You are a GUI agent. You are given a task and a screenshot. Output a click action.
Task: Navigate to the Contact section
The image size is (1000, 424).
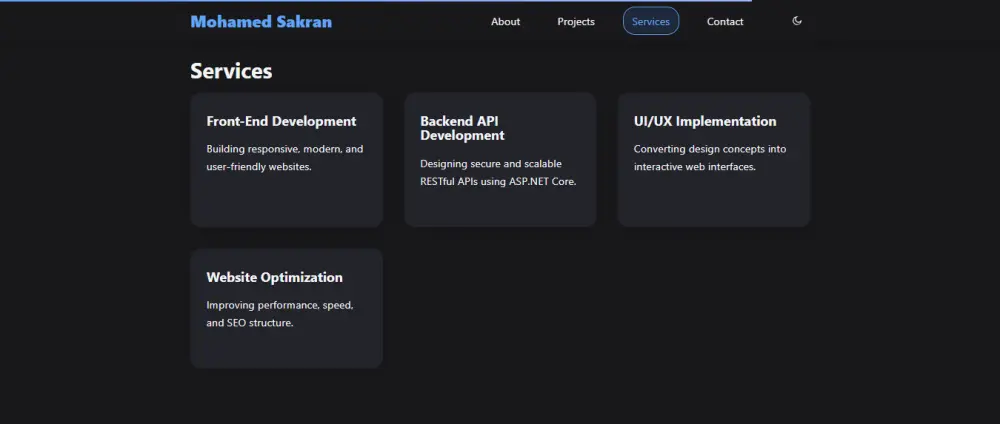(725, 22)
